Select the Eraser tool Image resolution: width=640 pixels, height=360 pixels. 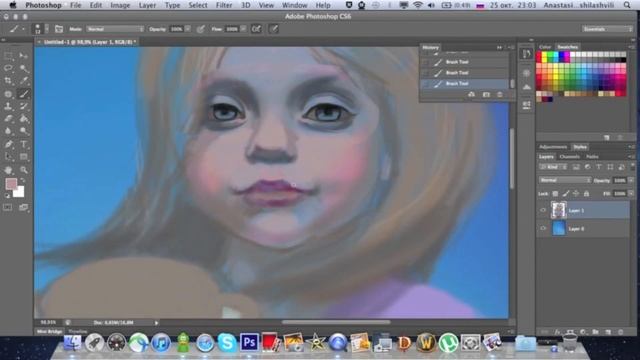(8, 119)
